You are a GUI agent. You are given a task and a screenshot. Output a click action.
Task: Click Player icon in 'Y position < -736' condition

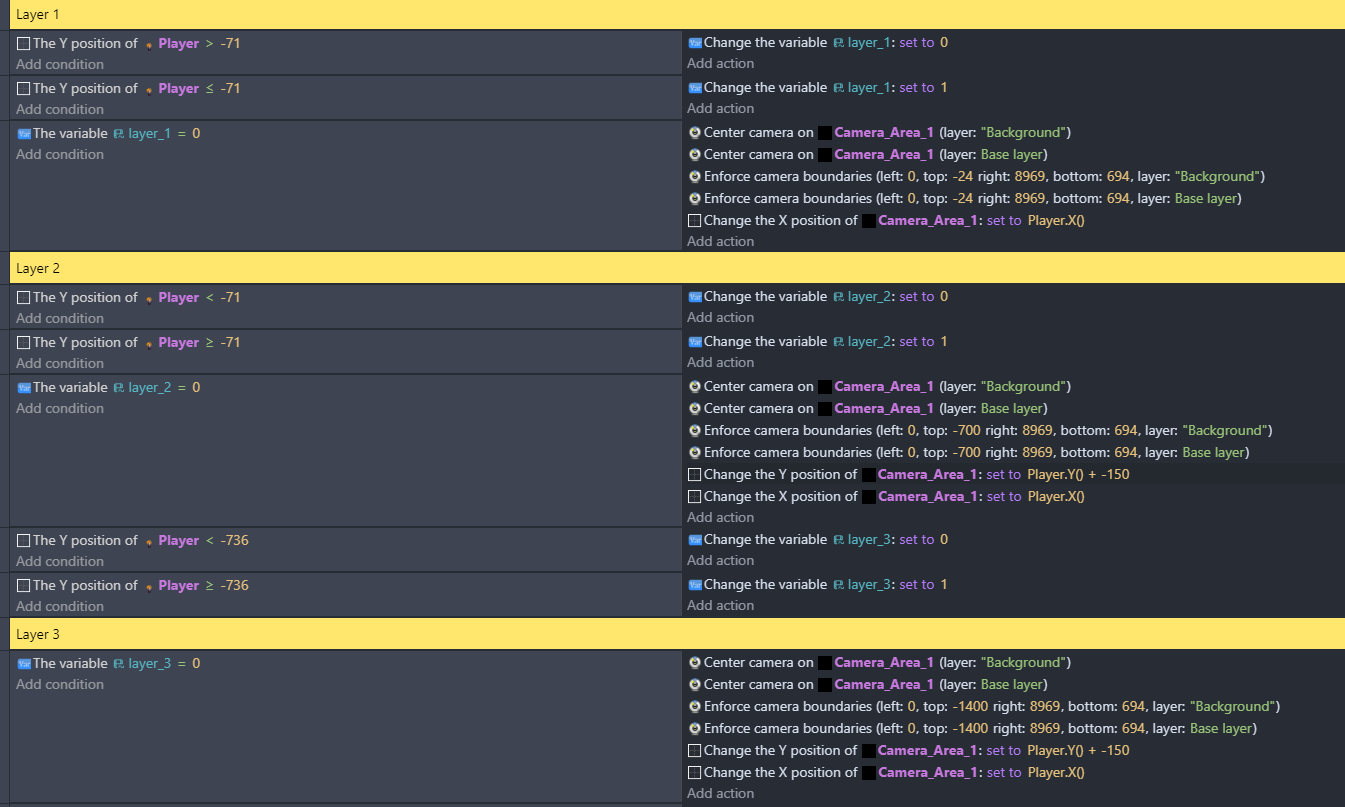(x=150, y=540)
